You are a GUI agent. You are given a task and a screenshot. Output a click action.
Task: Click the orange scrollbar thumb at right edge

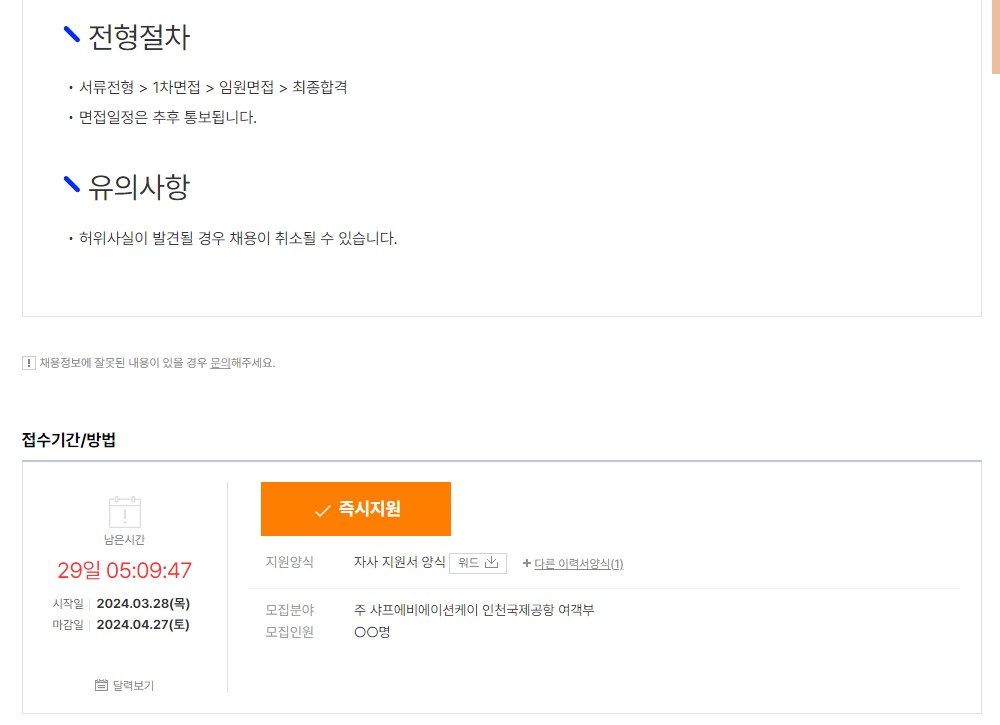click(x=996, y=36)
